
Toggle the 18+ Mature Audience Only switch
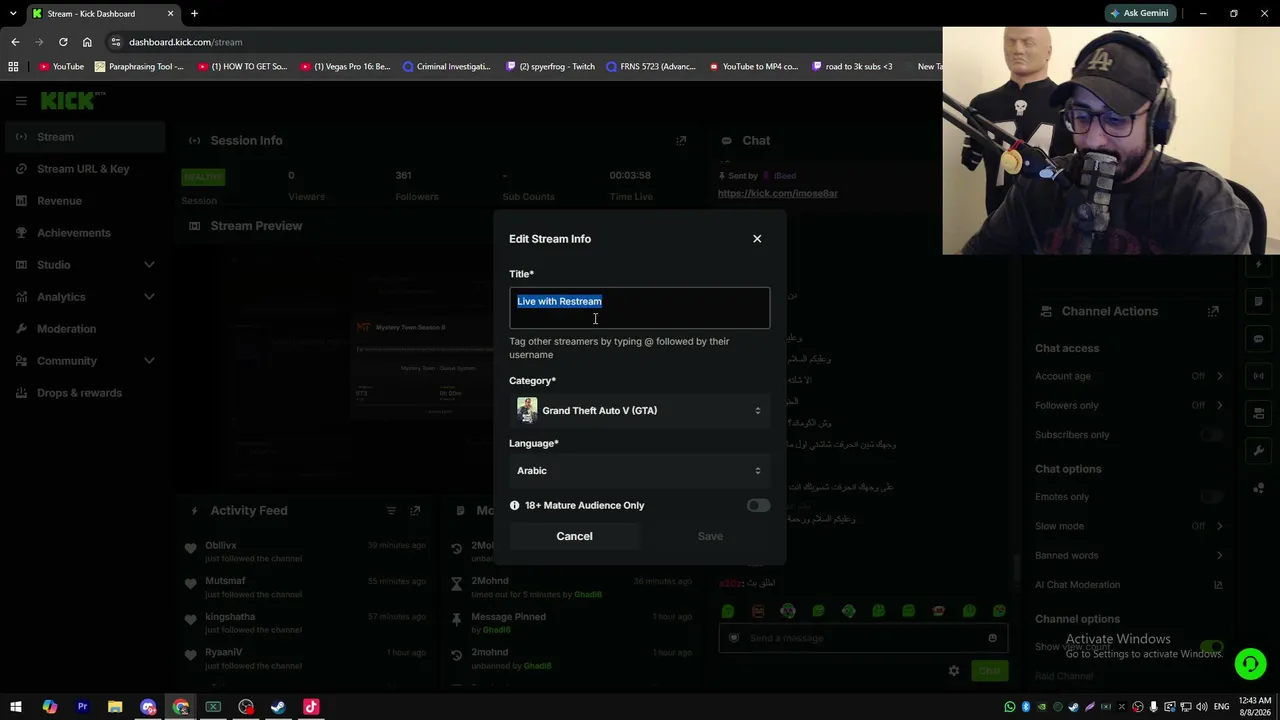point(758,506)
